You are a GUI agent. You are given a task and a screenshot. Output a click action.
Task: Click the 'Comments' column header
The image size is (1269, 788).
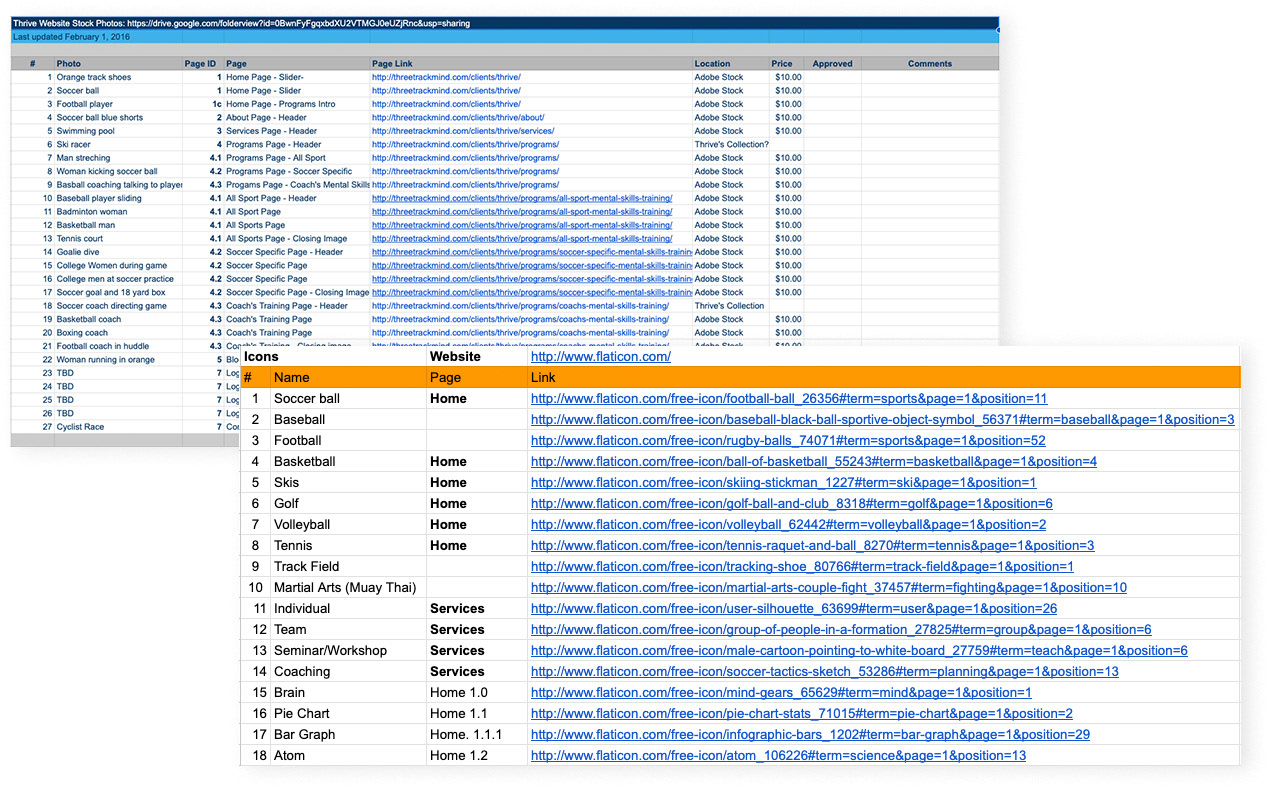tap(930, 64)
